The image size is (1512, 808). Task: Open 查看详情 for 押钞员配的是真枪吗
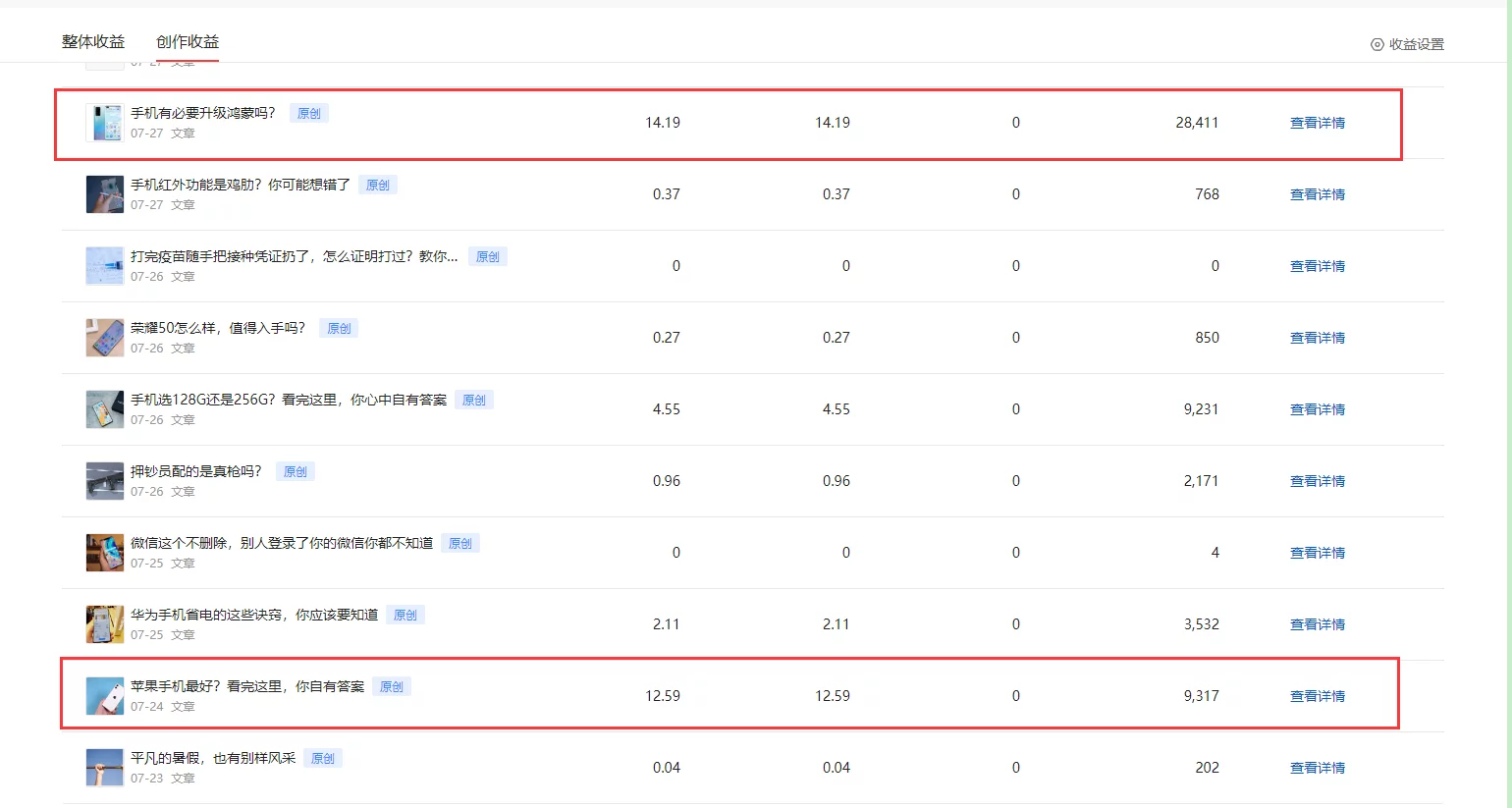pos(1318,481)
